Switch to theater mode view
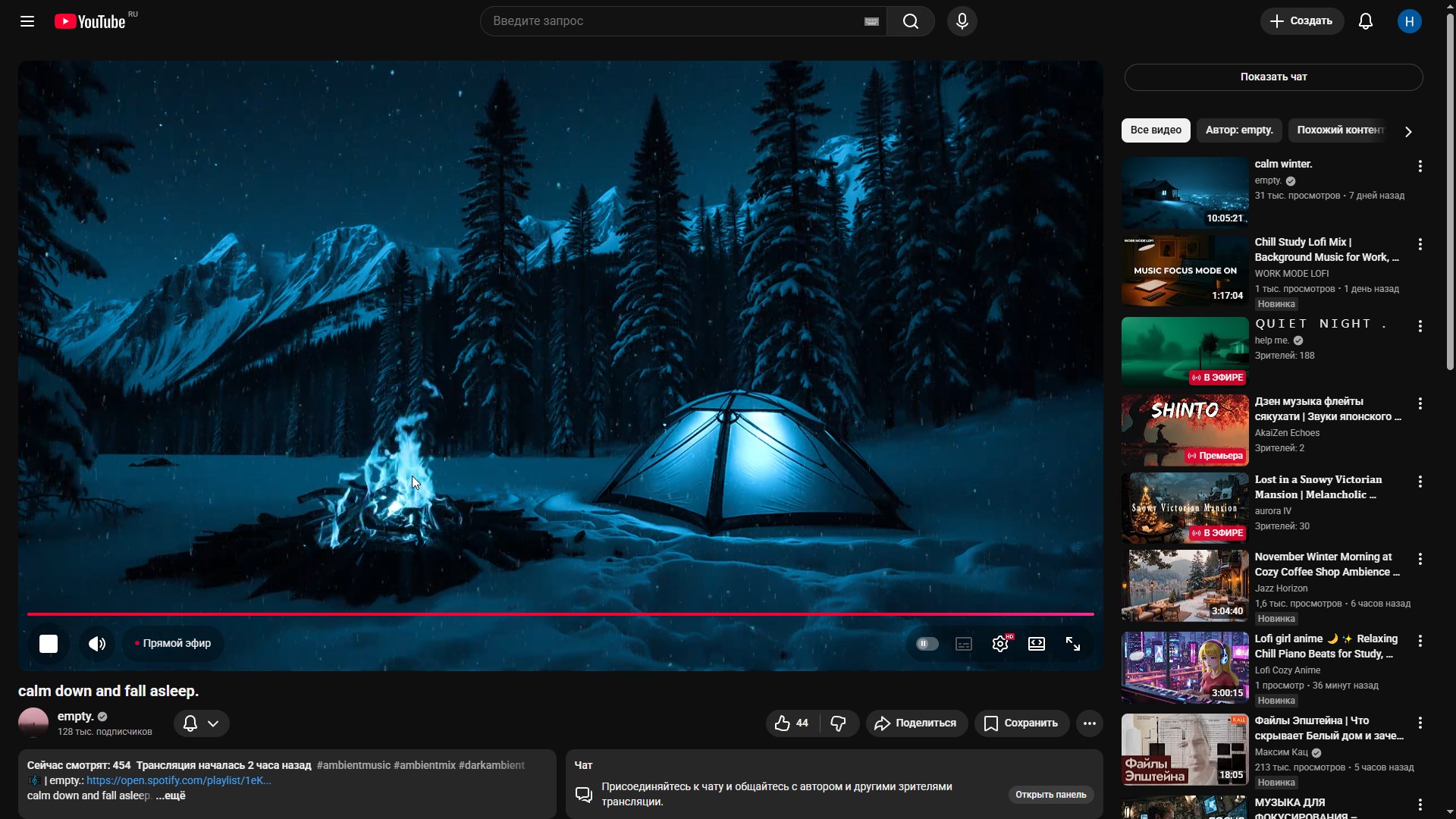The height and width of the screenshot is (819, 1456). pos(1037,644)
